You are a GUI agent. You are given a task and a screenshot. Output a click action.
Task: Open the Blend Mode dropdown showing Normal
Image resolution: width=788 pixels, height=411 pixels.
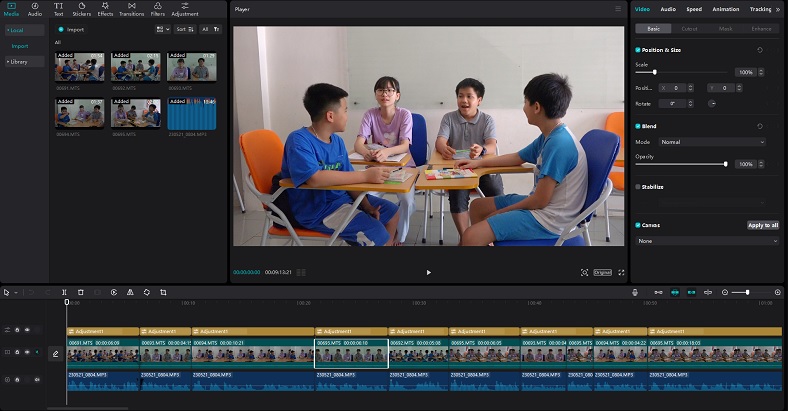(x=711, y=142)
